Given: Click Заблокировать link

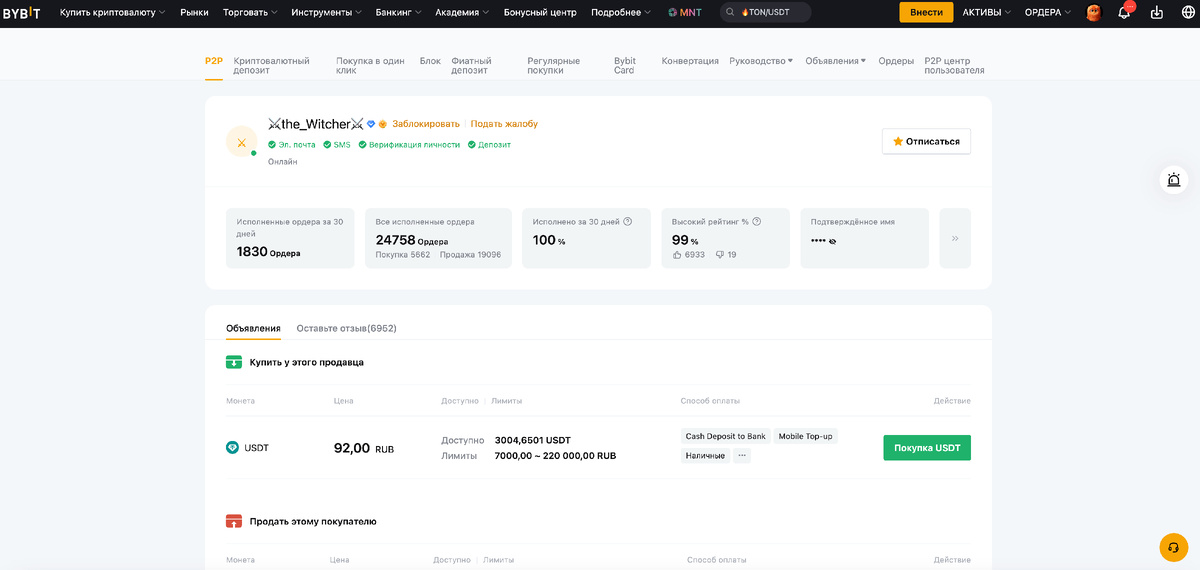Looking at the screenshot, I should [x=425, y=124].
